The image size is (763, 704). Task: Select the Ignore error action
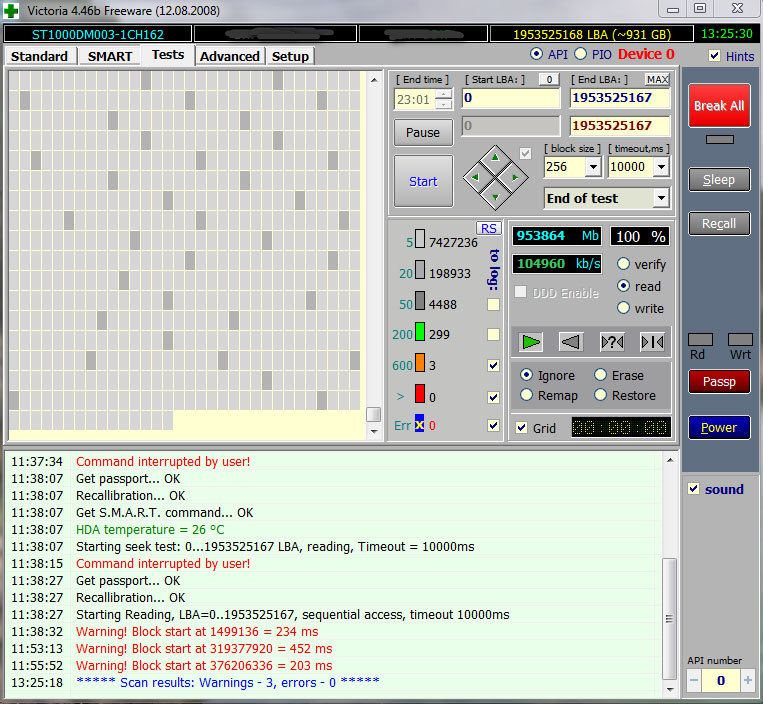point(526,375)
